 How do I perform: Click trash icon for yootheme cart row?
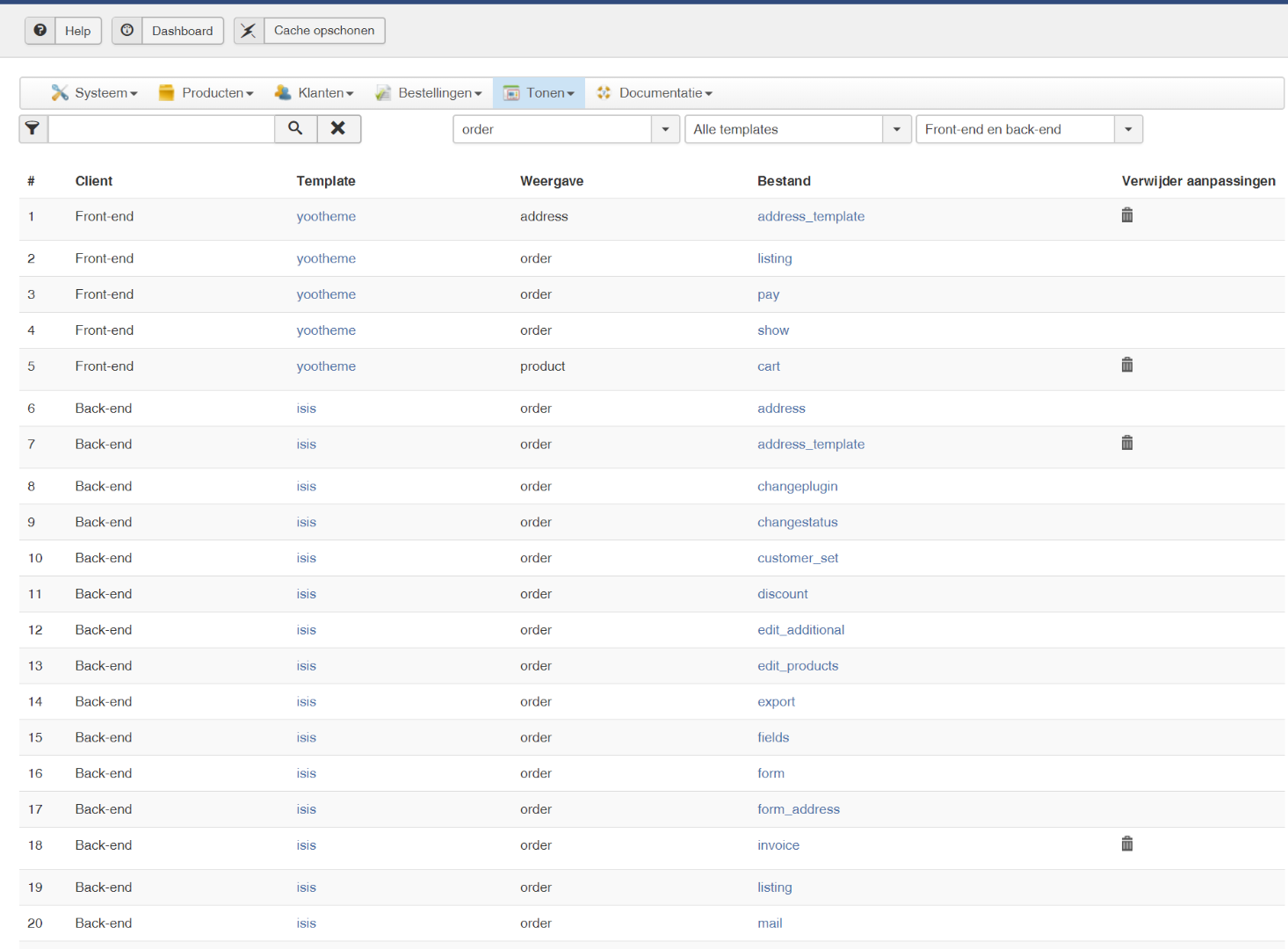1126,365
